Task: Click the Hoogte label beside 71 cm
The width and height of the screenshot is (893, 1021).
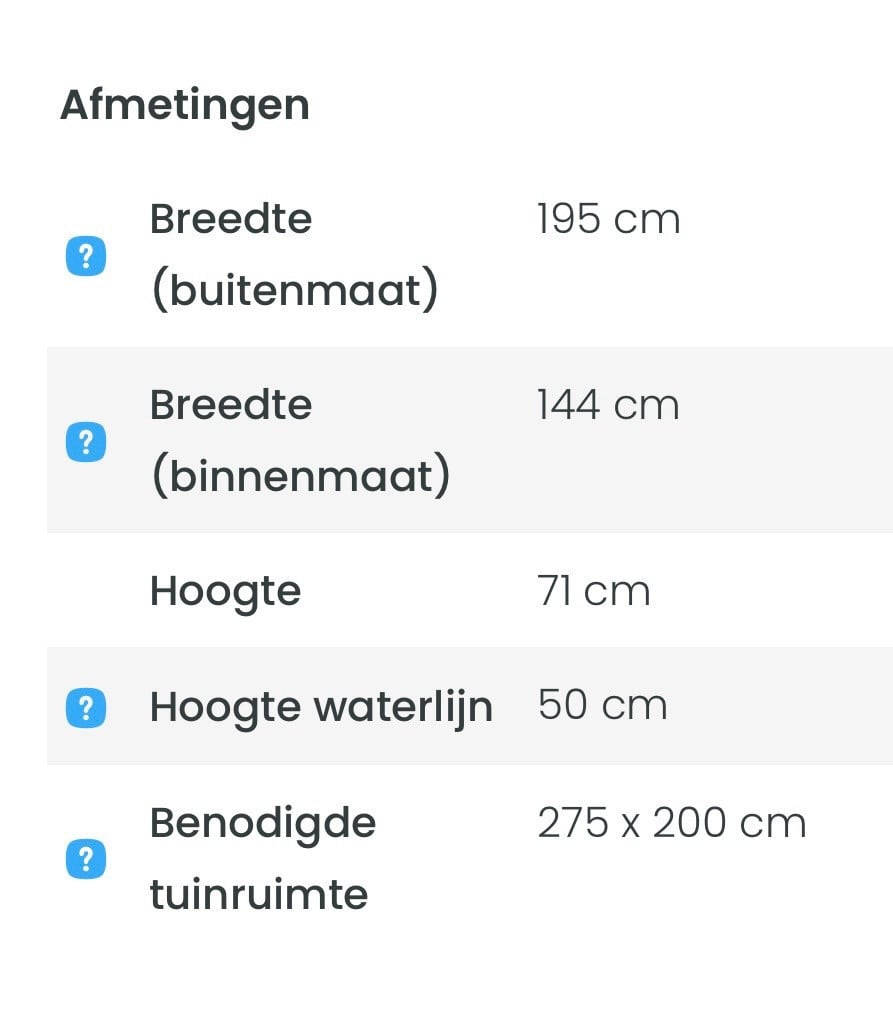Action: point(225,593)
